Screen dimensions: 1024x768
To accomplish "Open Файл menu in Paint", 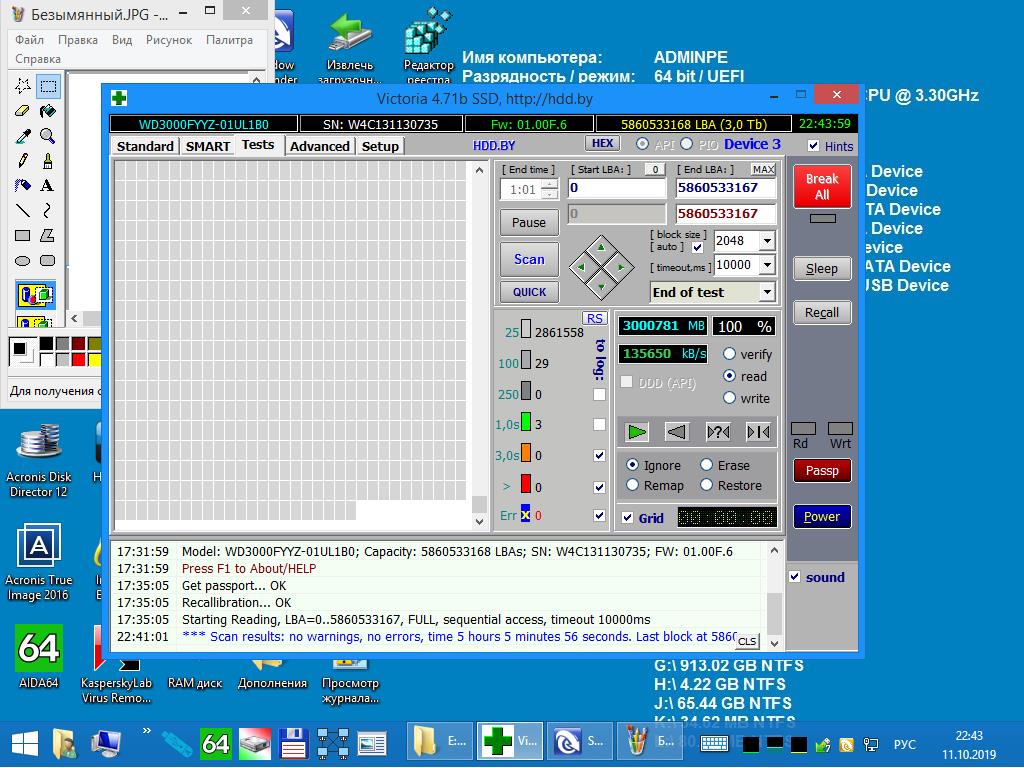I will pos(29,40).
